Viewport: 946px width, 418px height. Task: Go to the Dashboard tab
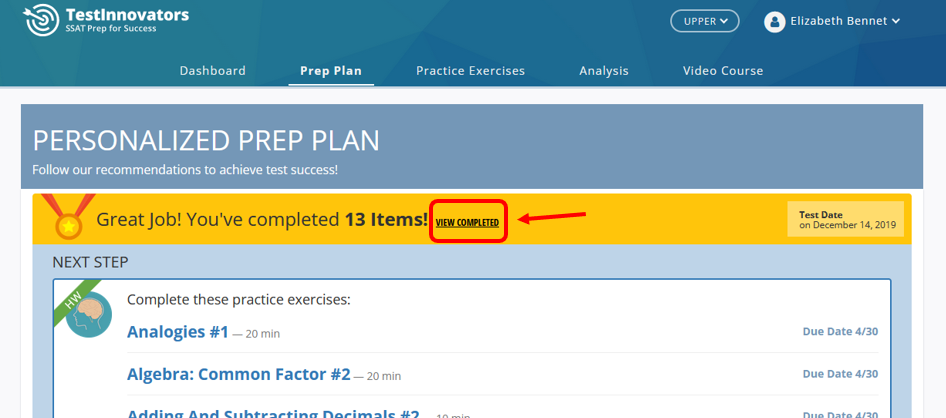click(x=212, y=71)
